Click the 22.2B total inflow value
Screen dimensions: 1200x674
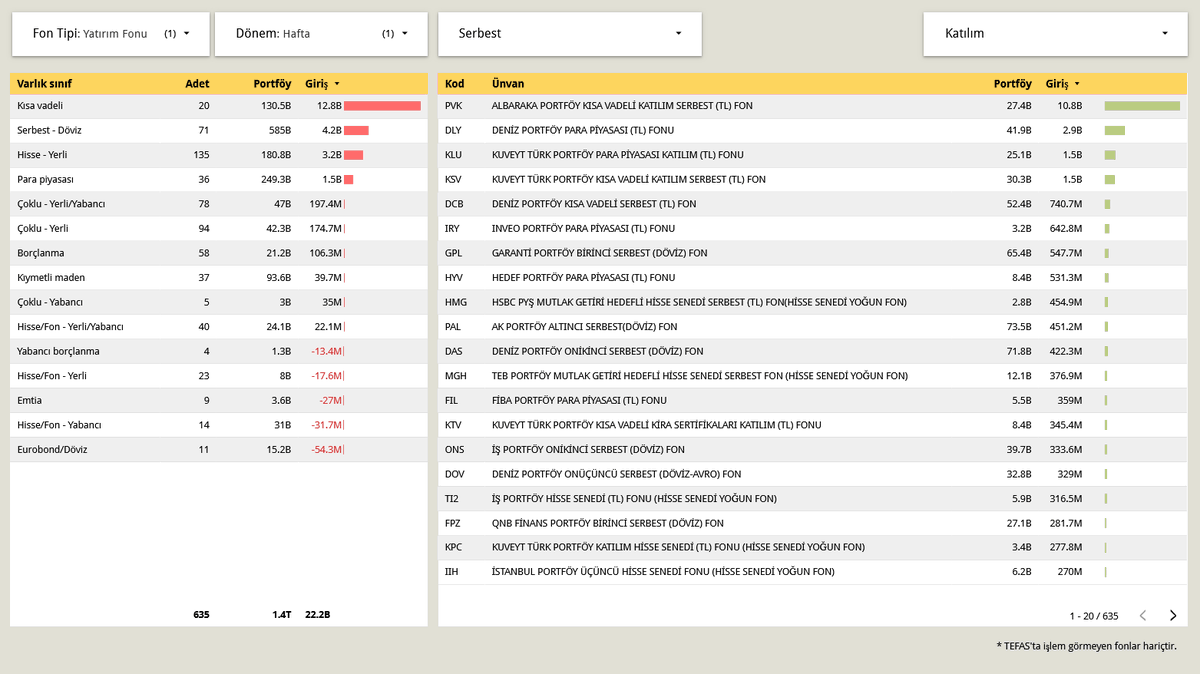[x=318, y=614]
